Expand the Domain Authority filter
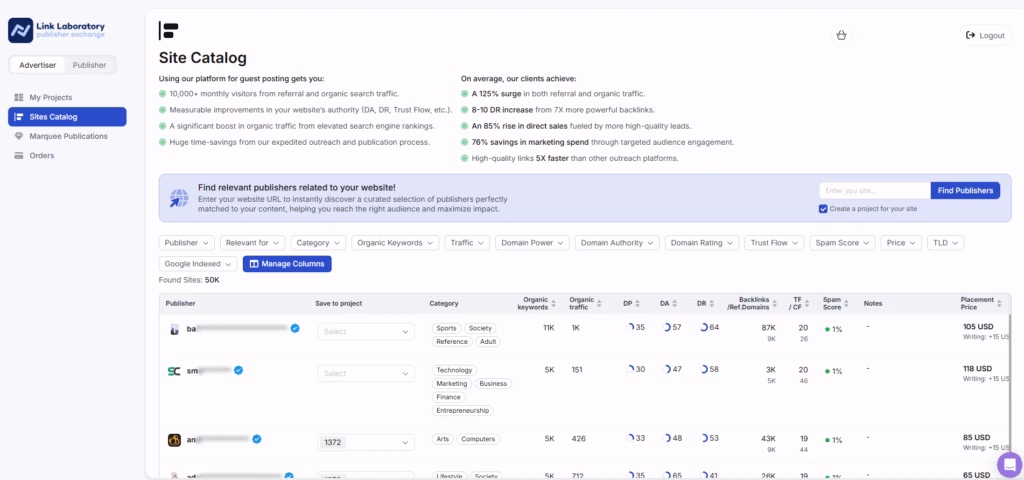 617,242
